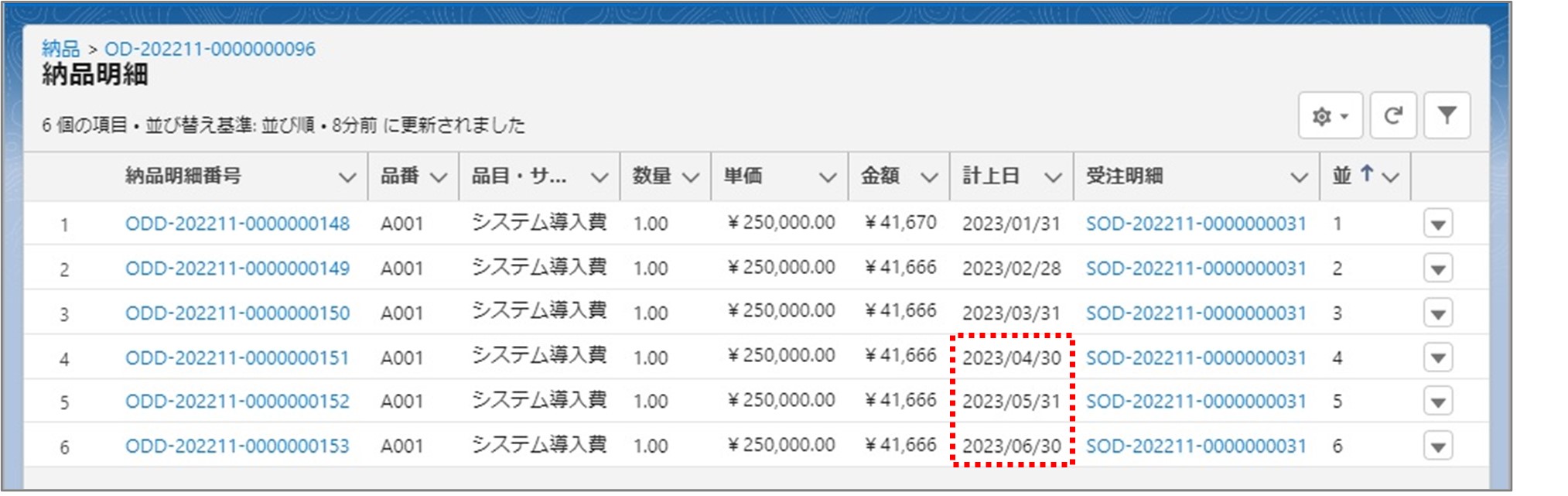Image resolution: width=1568 pixels, height=496 pixels.
Task: Expand the 計上日 column menu chevron
Action: tap(1053, 177)
